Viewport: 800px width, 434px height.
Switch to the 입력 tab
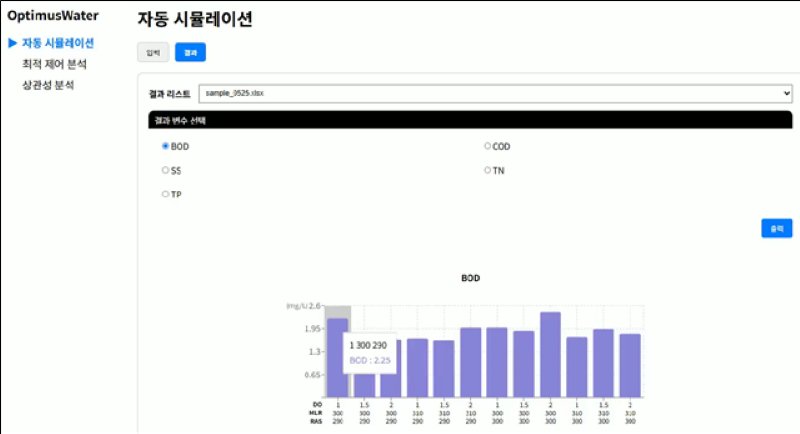(x=152, y=53)
